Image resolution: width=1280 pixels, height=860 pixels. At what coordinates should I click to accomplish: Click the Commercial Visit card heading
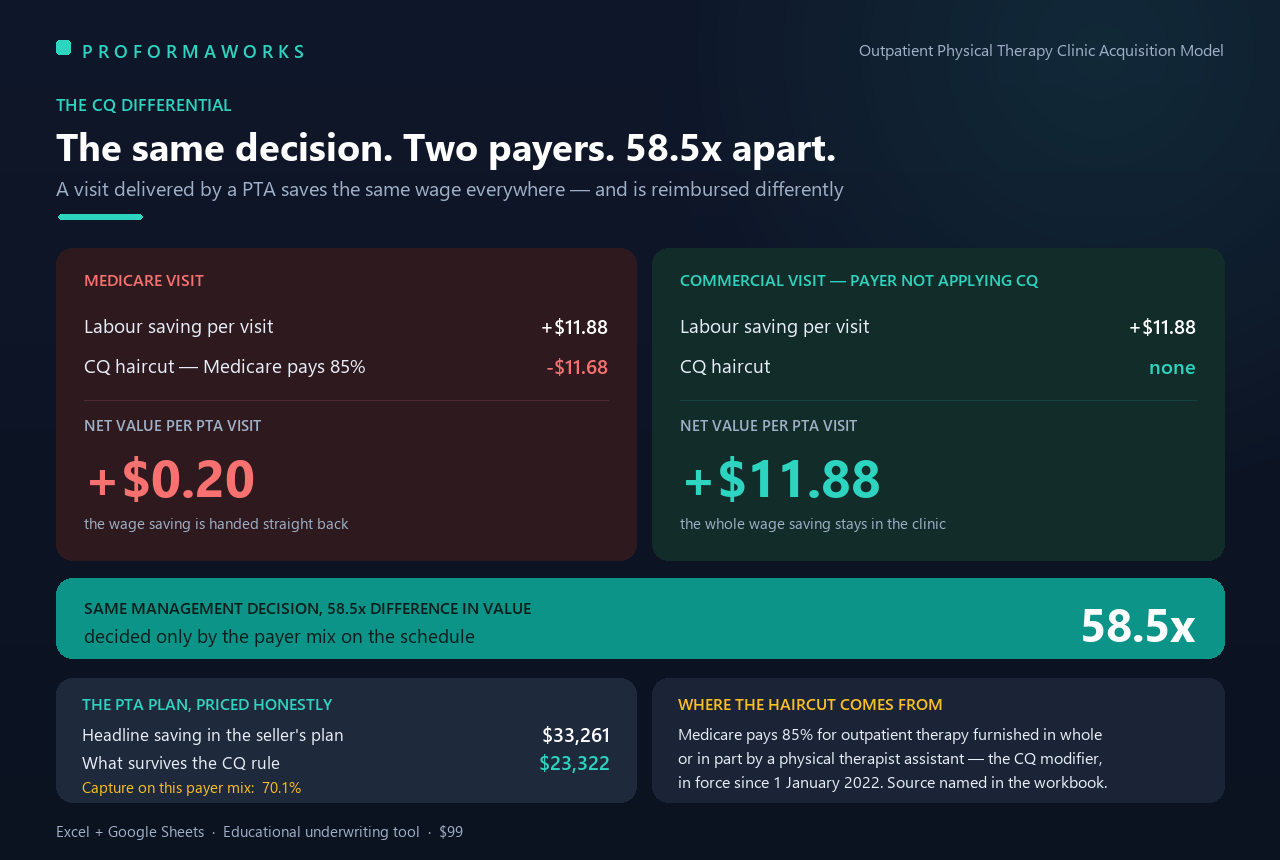(x=859, y=281)
